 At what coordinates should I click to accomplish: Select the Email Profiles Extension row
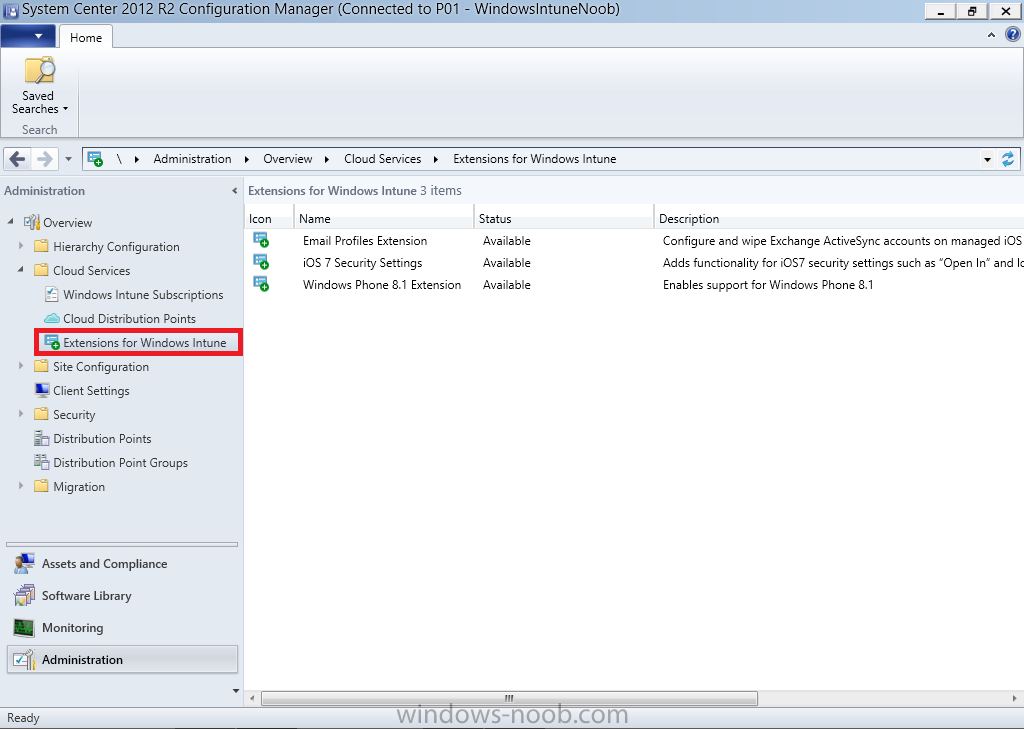[634, 240]
